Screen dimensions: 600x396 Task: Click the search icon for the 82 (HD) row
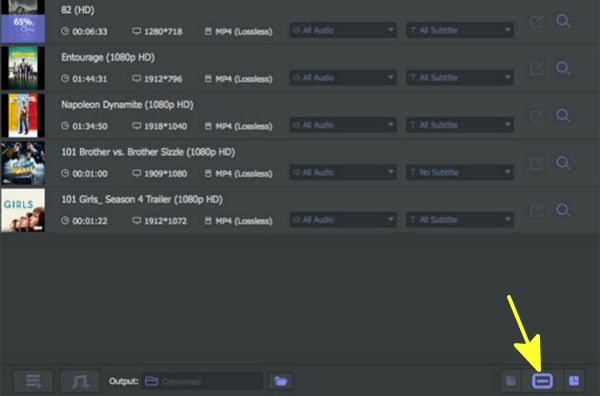point(563,21)
